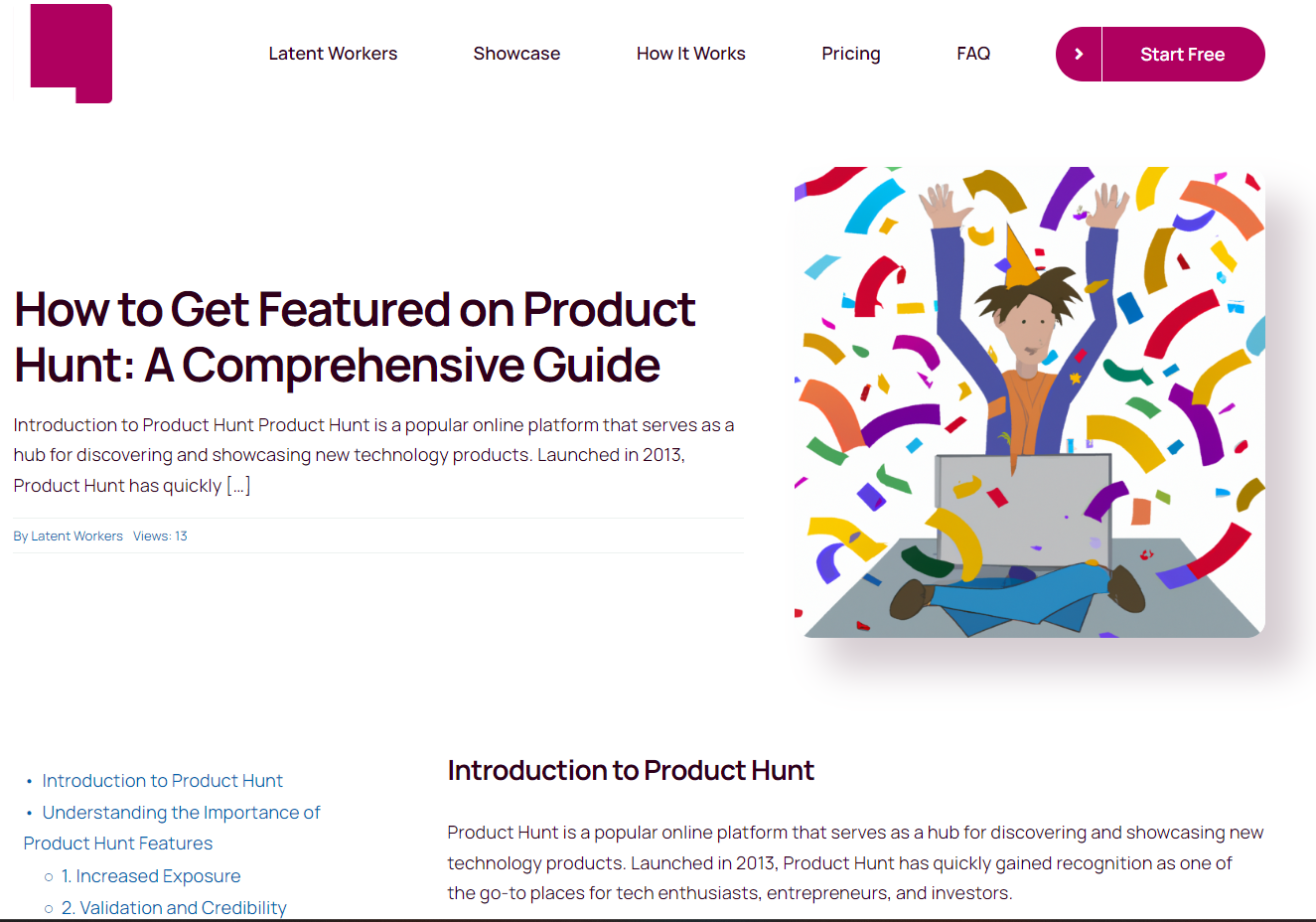This screenshot has width=1316, height=922.
Task: Click the [...] read more link
Action: pos(238,486)
